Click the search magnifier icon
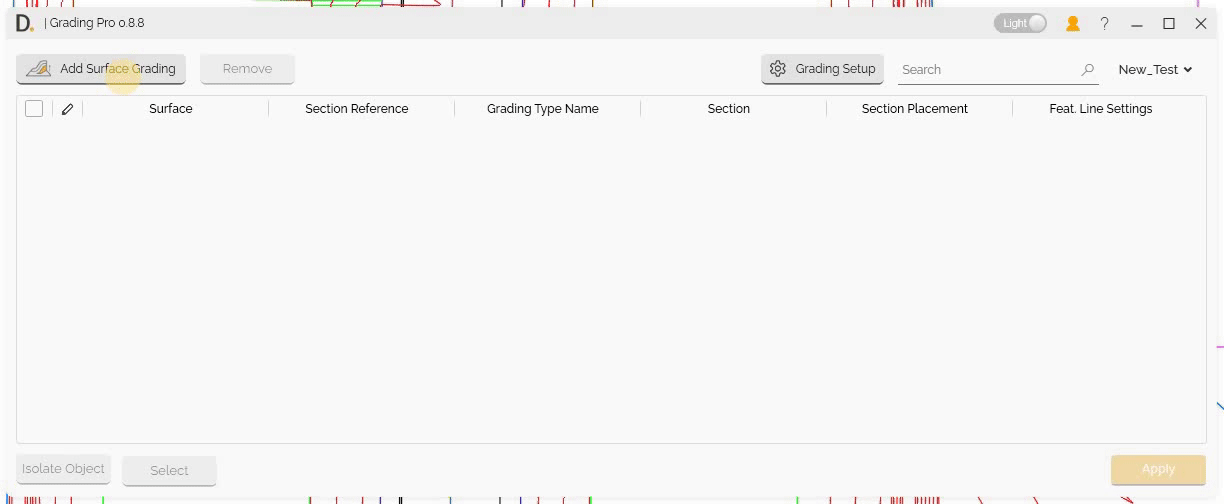This screenshot has width=1224, height=504. click(x=1087, y=70)
